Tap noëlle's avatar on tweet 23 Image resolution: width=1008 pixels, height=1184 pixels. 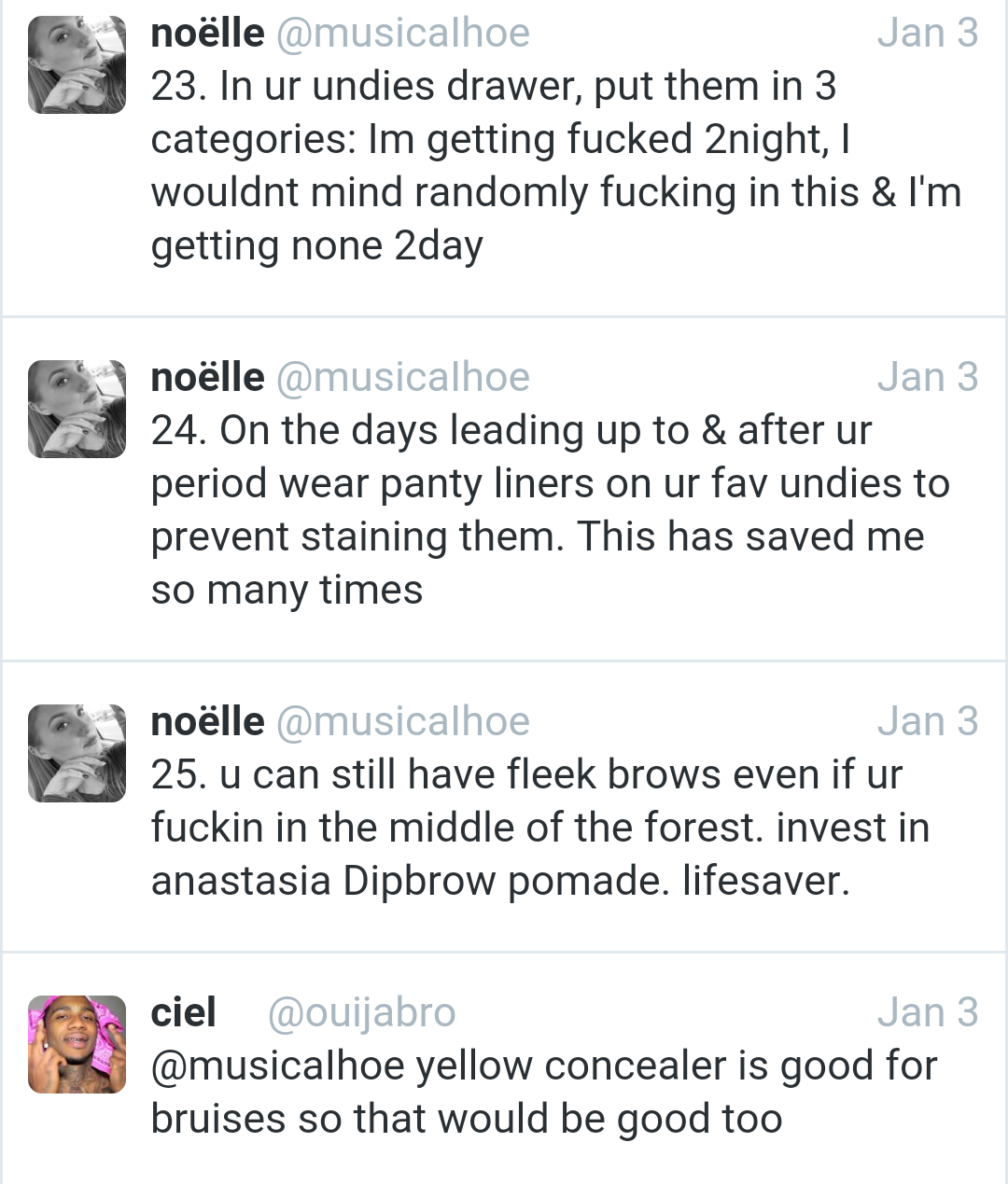(x=77, y=65)
